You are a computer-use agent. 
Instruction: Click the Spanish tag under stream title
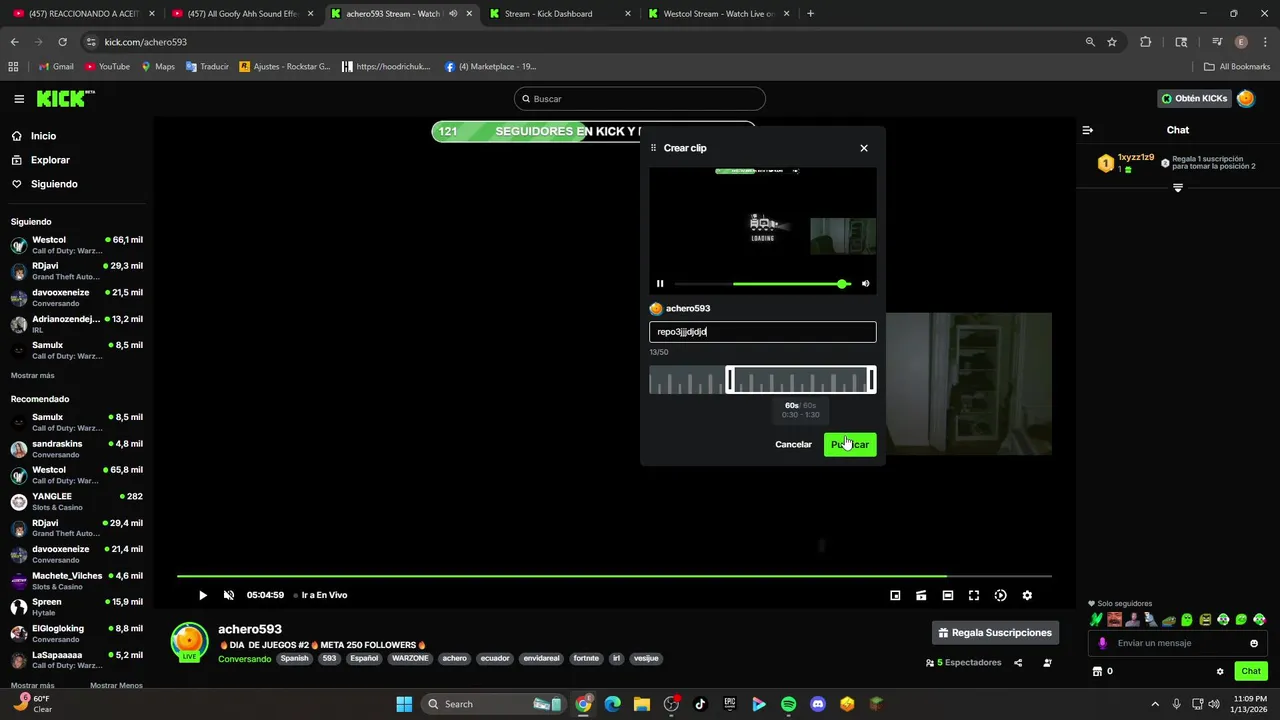pyautogui.click(x=294, y=659)
